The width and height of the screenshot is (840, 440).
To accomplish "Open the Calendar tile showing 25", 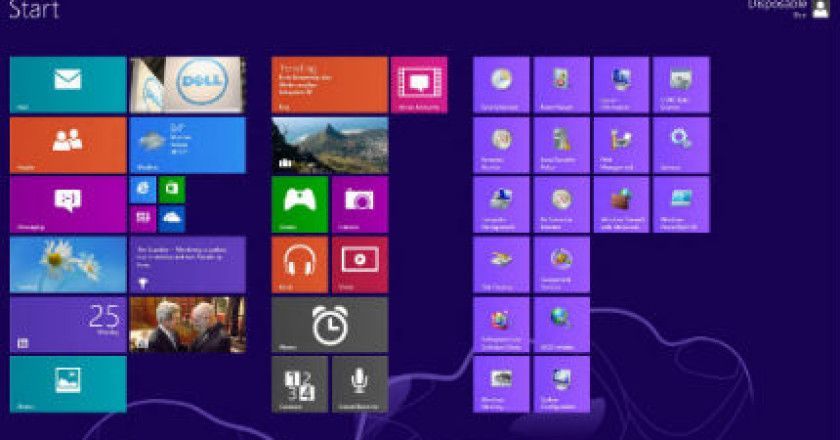I will (x=68, y=325).
